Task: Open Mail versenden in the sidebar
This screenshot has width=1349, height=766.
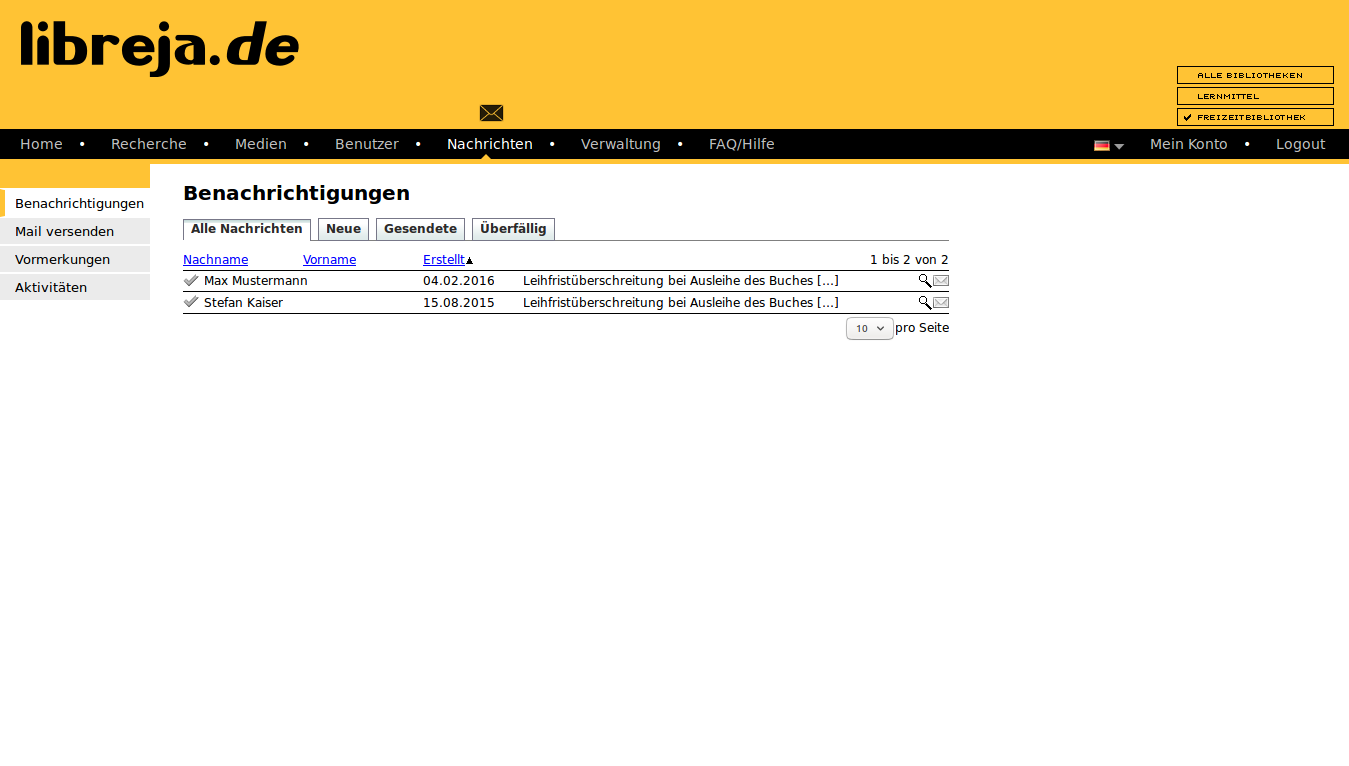Action: click(65, 231)
